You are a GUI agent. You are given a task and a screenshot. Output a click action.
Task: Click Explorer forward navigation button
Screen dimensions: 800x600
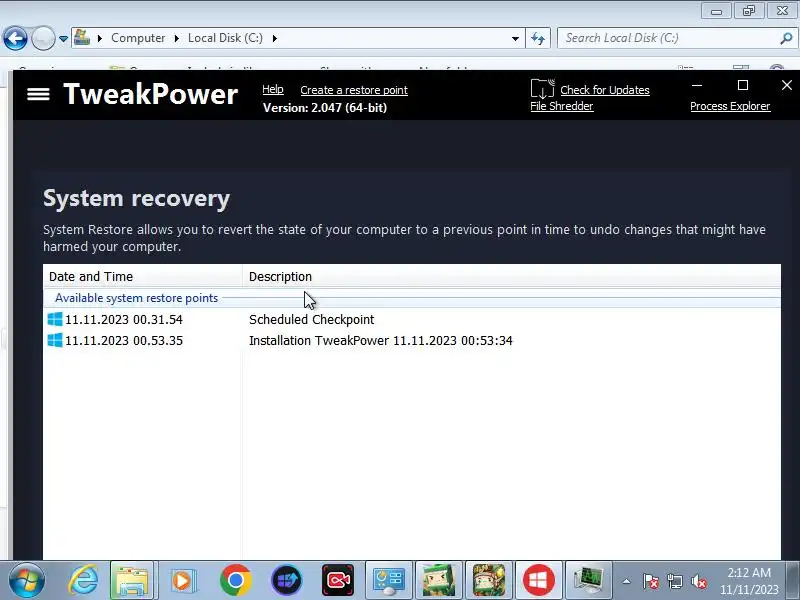pyautogui.click(x=43, y=38)
